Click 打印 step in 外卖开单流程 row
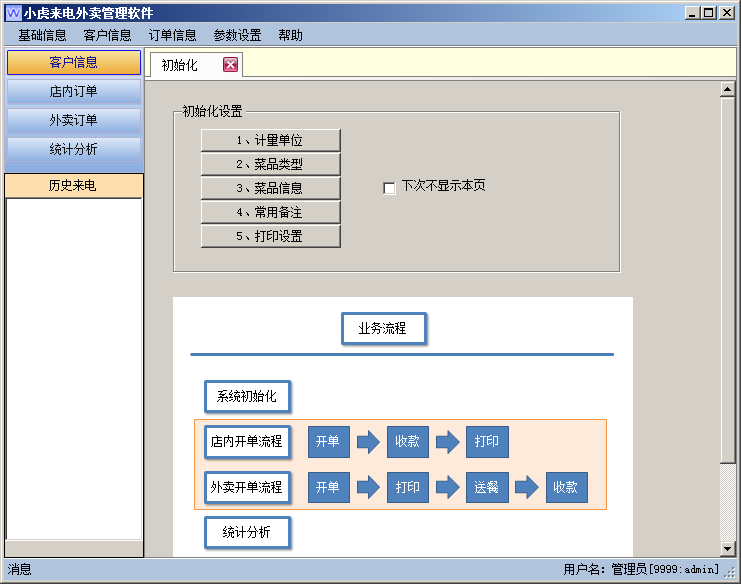This screenshot has width=741, height=584. pyautogui.click(x=407, y=487)
